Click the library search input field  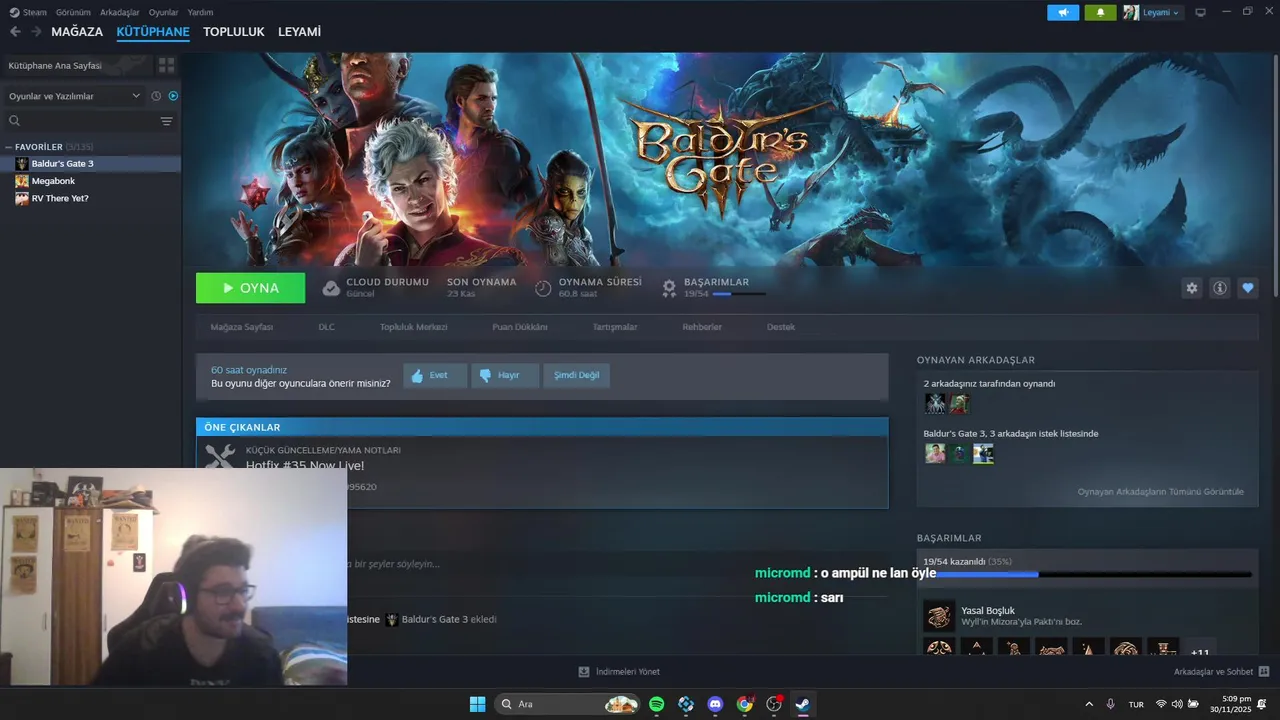(x=90, y=121)
